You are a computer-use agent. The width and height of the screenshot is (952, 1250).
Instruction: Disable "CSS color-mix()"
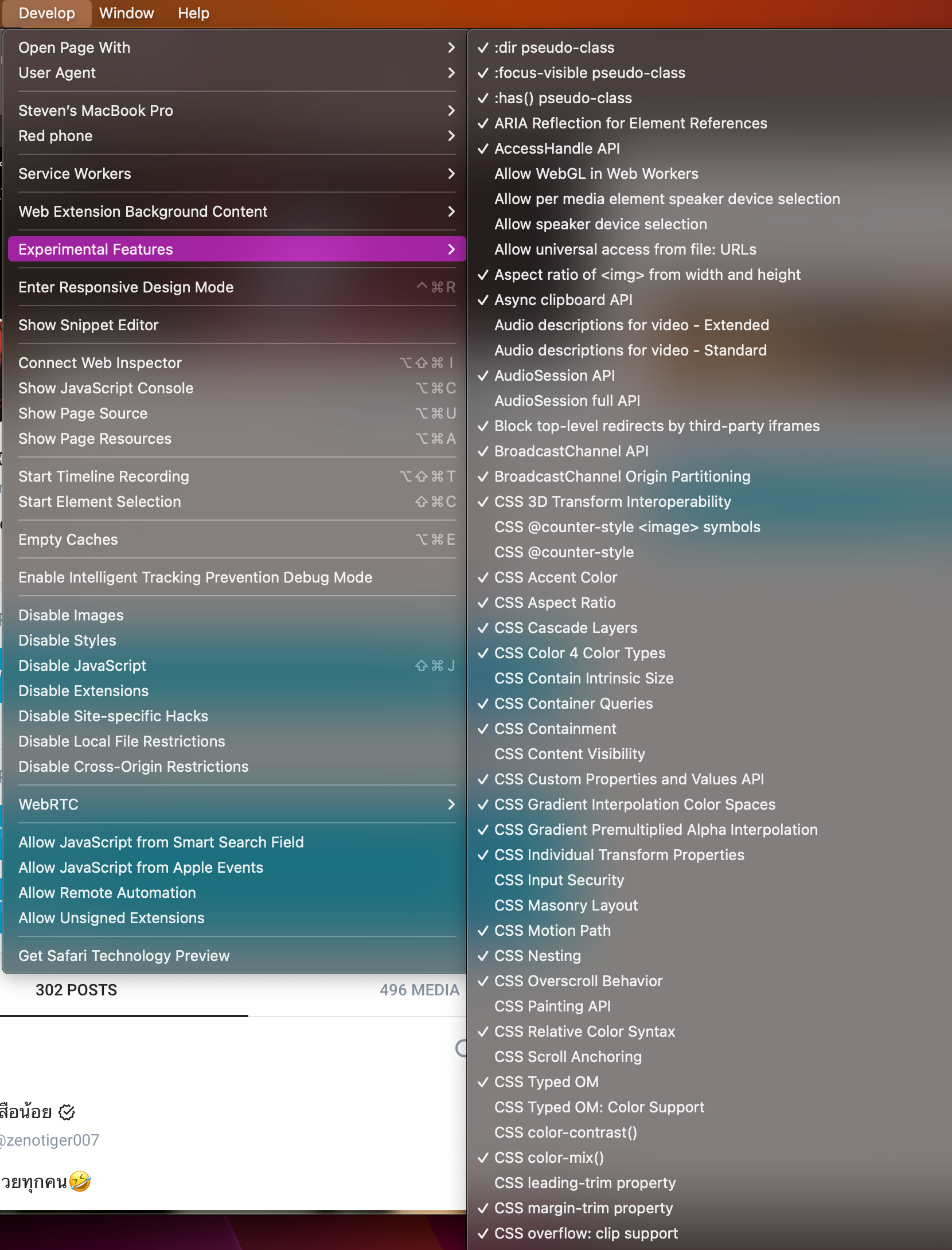(x=549, y=1157)
